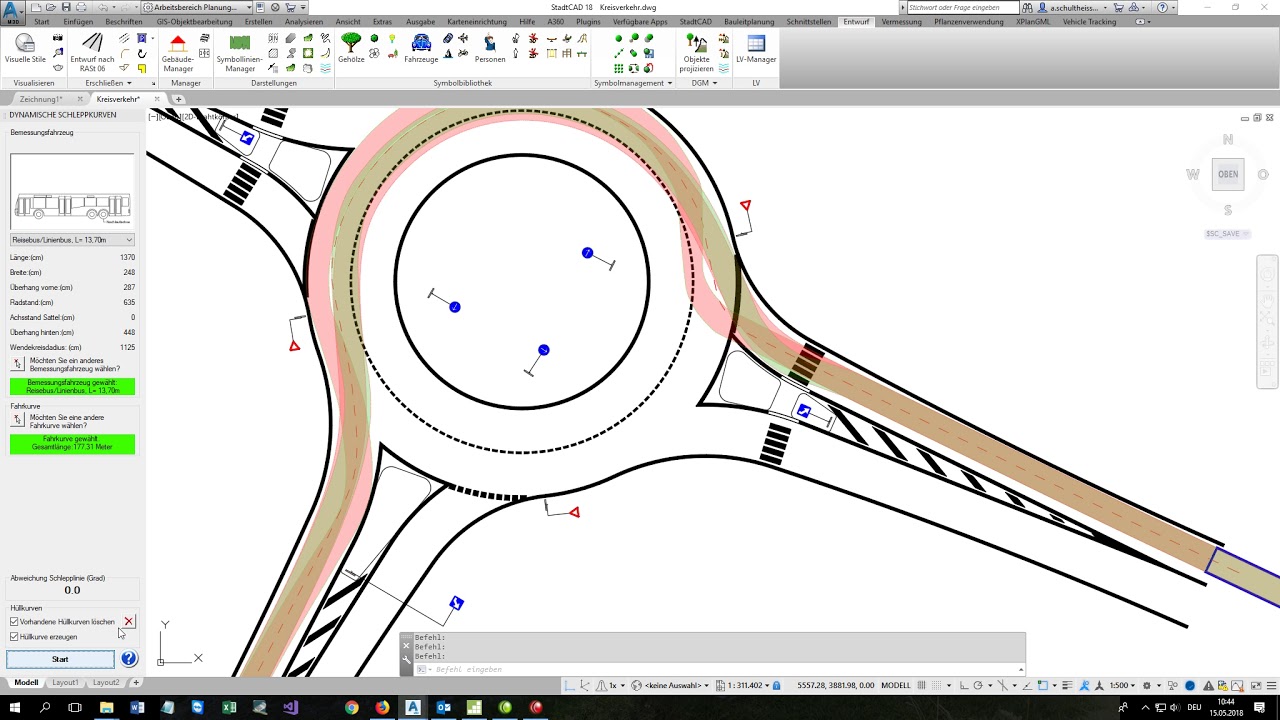Click the shopping cart icon in quick access

pyautogui.click(x=290, y=7)
